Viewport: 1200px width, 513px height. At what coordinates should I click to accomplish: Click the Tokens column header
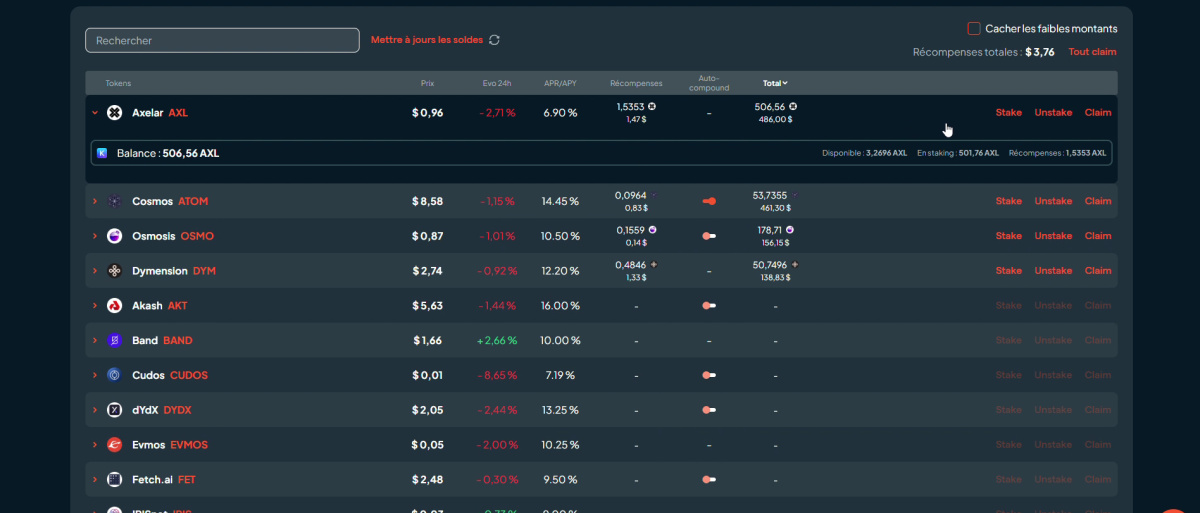(x=118, y=83)
